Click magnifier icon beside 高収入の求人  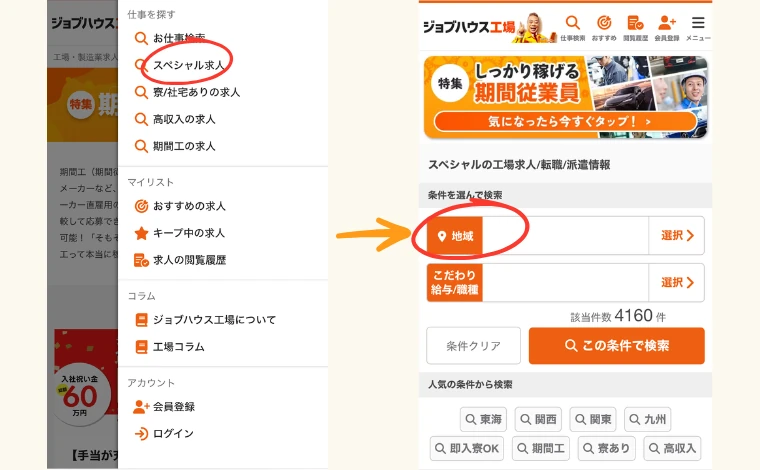point(141,119)
